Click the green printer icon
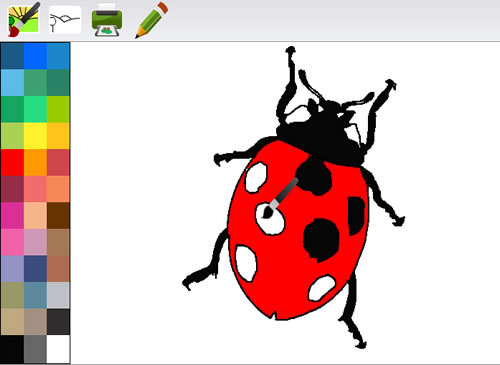 coord(107,20)
